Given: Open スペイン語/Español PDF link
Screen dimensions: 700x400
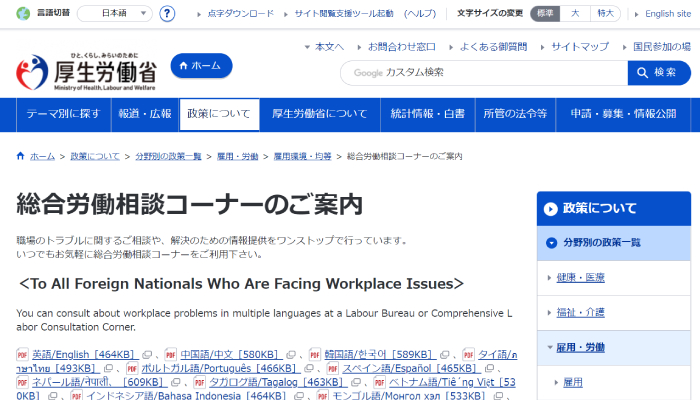Looking at the screenshot, I should pyautogui.click(x=412, y=369).
